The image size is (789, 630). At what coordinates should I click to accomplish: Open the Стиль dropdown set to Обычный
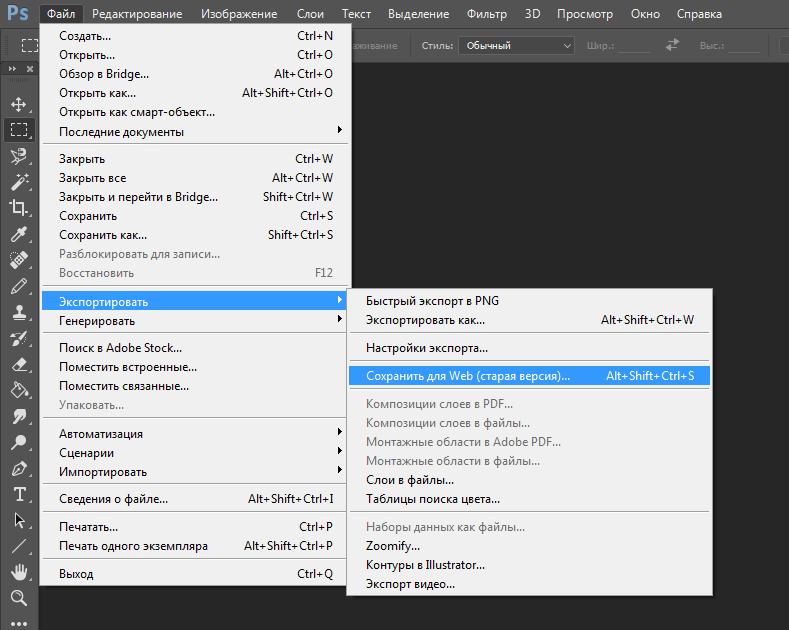click(516, 46)
